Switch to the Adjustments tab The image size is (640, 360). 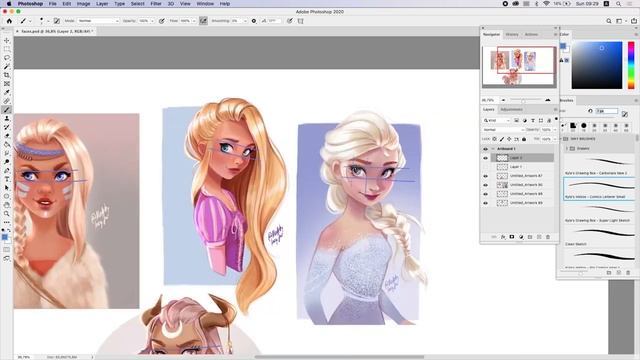click(x=511, y=109)
